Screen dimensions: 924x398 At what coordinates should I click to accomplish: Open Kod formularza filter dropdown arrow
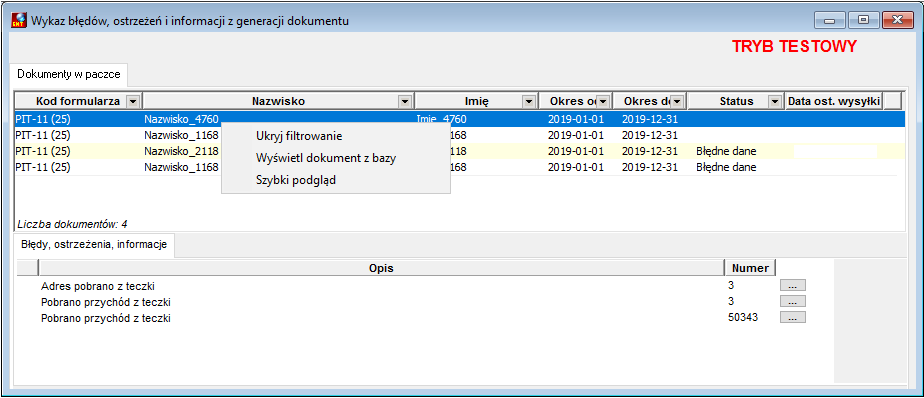tap(133, 101)
